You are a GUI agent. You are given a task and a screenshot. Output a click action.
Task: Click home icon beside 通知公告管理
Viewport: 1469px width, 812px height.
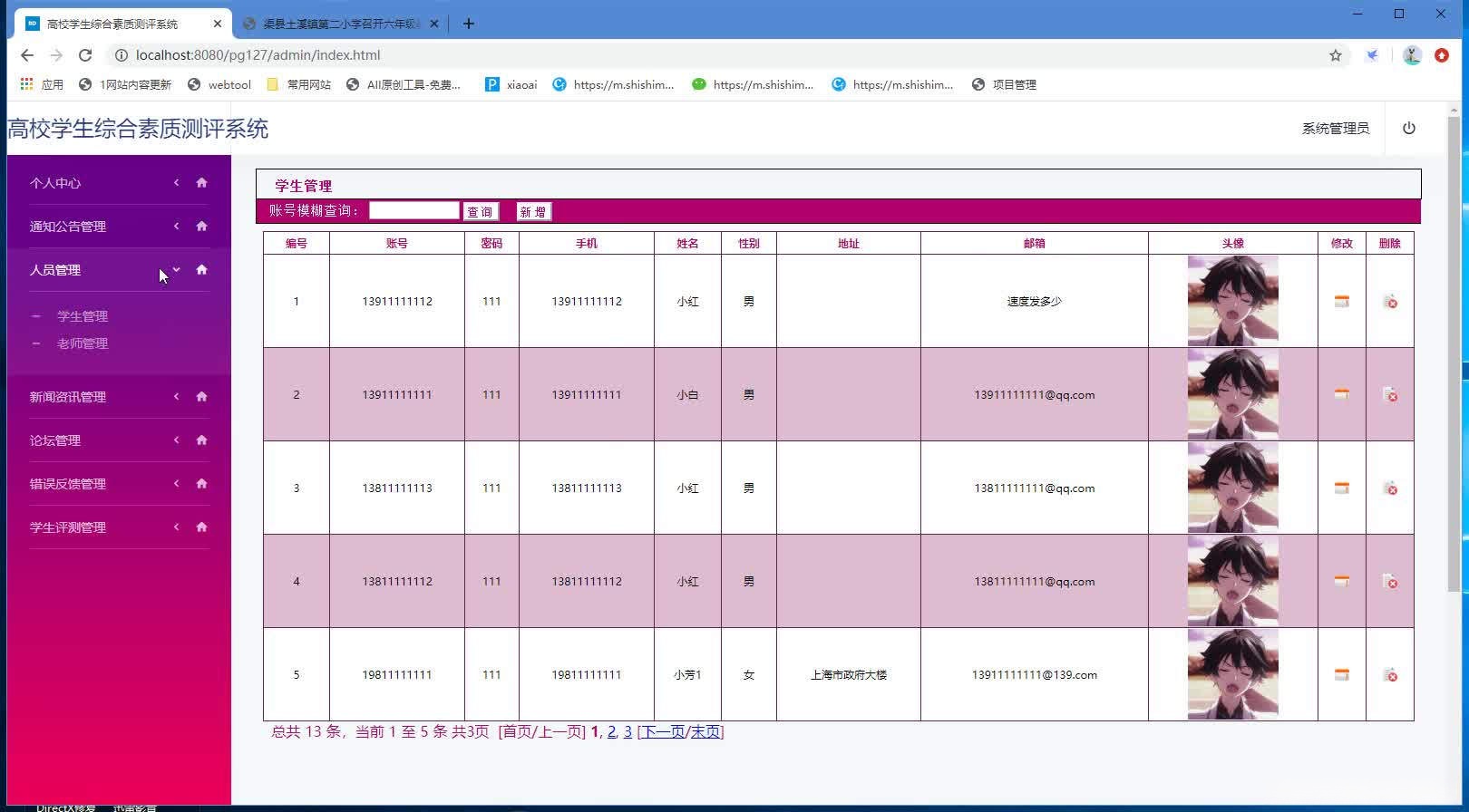(x=201, y=227)
